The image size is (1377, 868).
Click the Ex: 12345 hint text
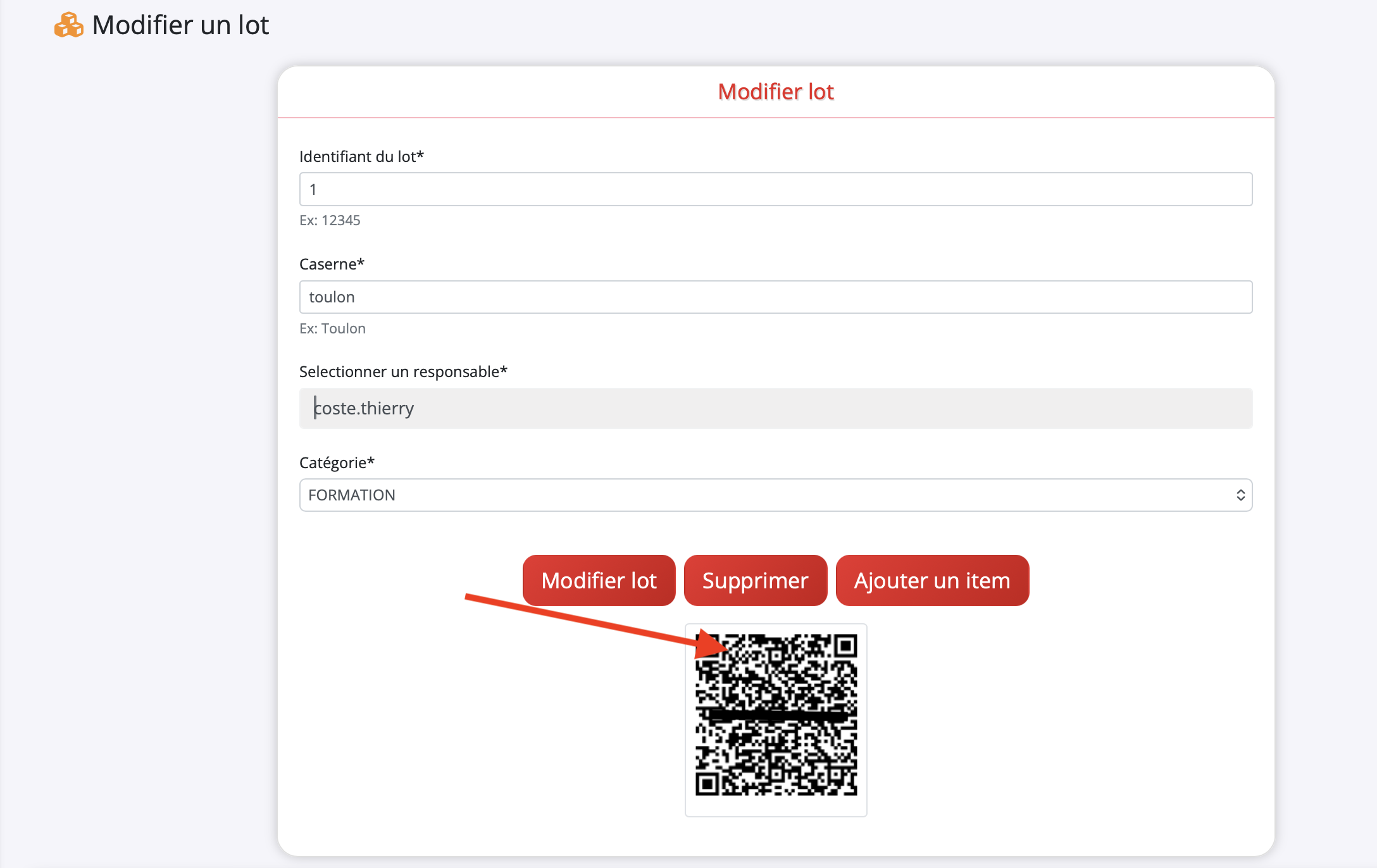330,221
